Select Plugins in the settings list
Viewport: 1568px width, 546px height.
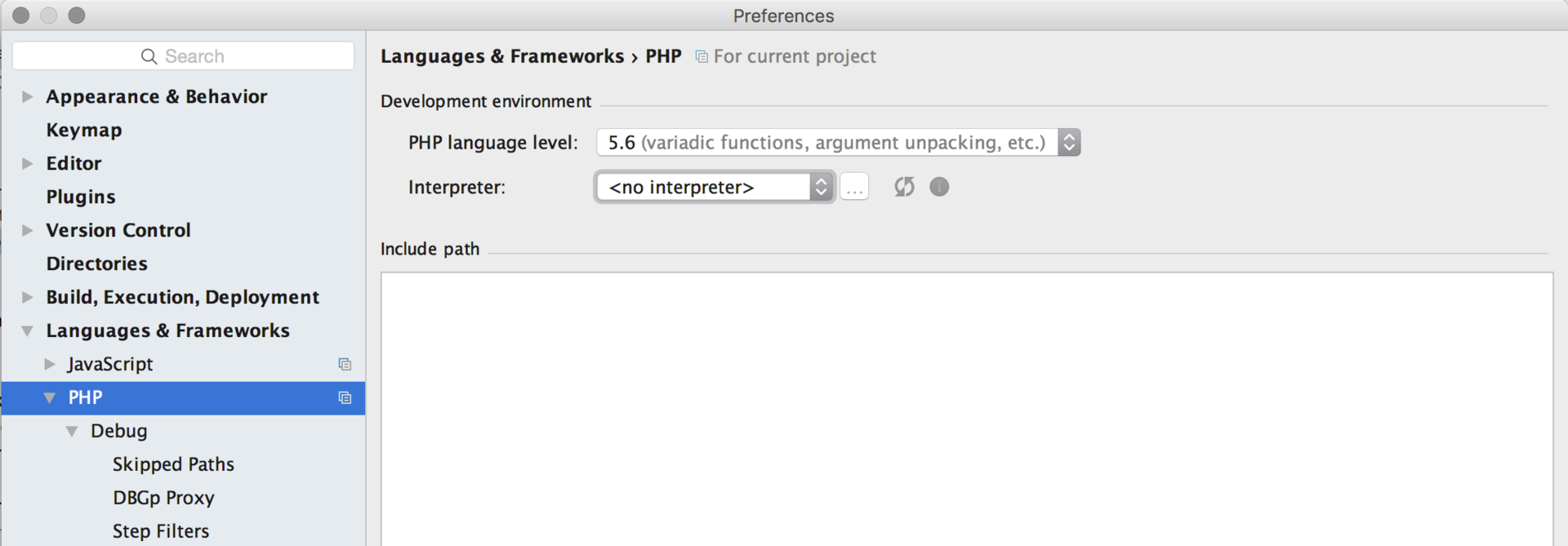coord(81,197)
